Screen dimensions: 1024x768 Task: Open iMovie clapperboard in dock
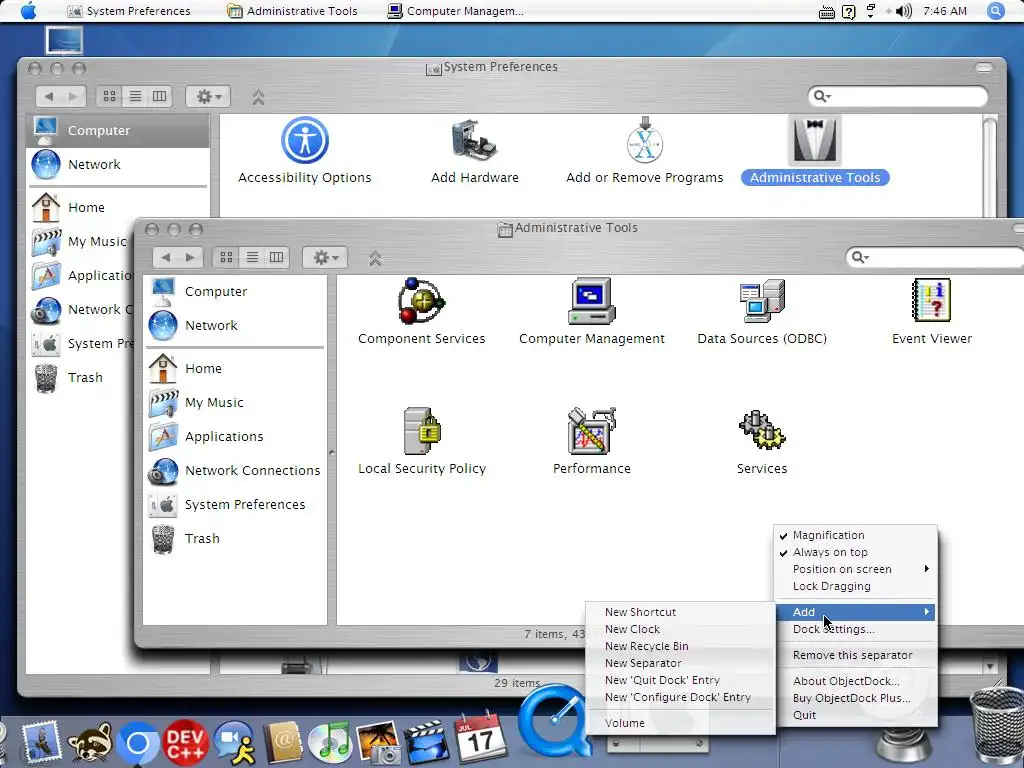(x=426, y=742)
